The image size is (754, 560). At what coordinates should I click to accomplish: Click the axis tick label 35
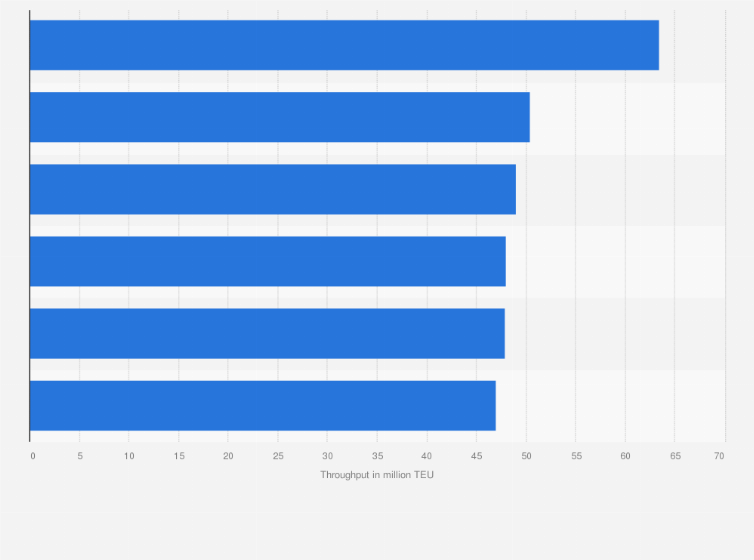(x=377, y=456)
